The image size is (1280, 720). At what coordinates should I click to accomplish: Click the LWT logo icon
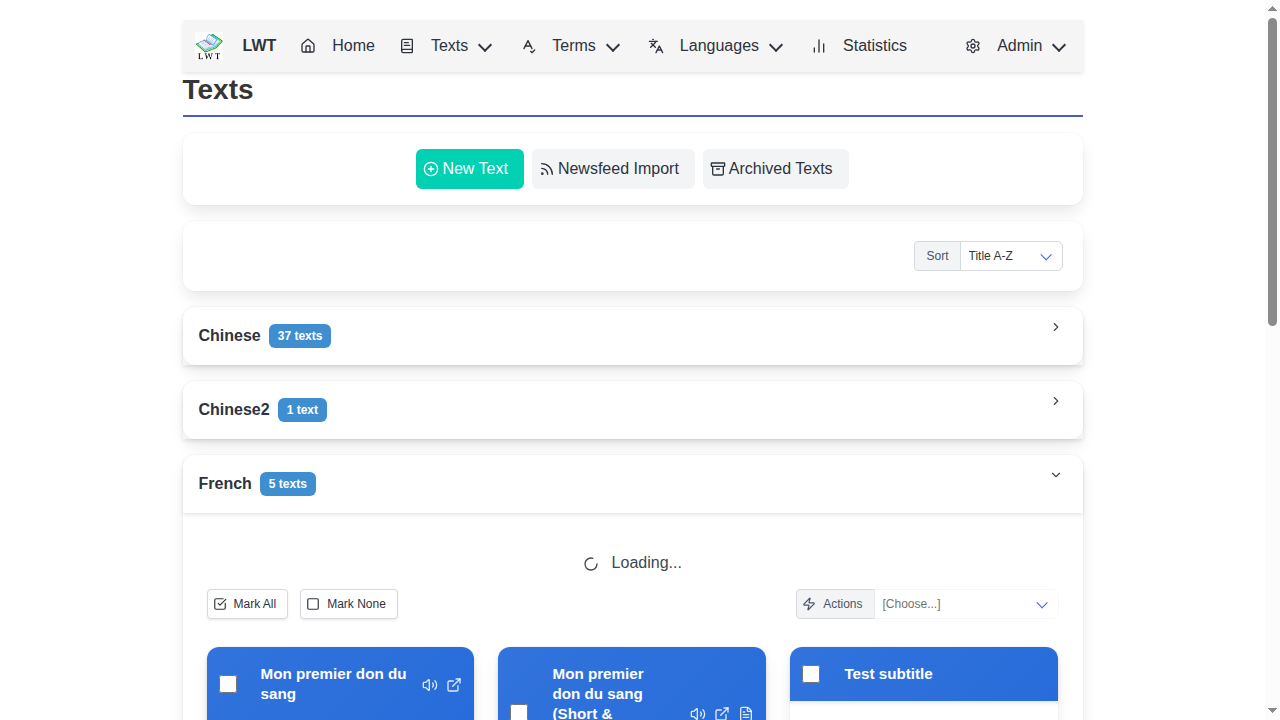[209, 46]
